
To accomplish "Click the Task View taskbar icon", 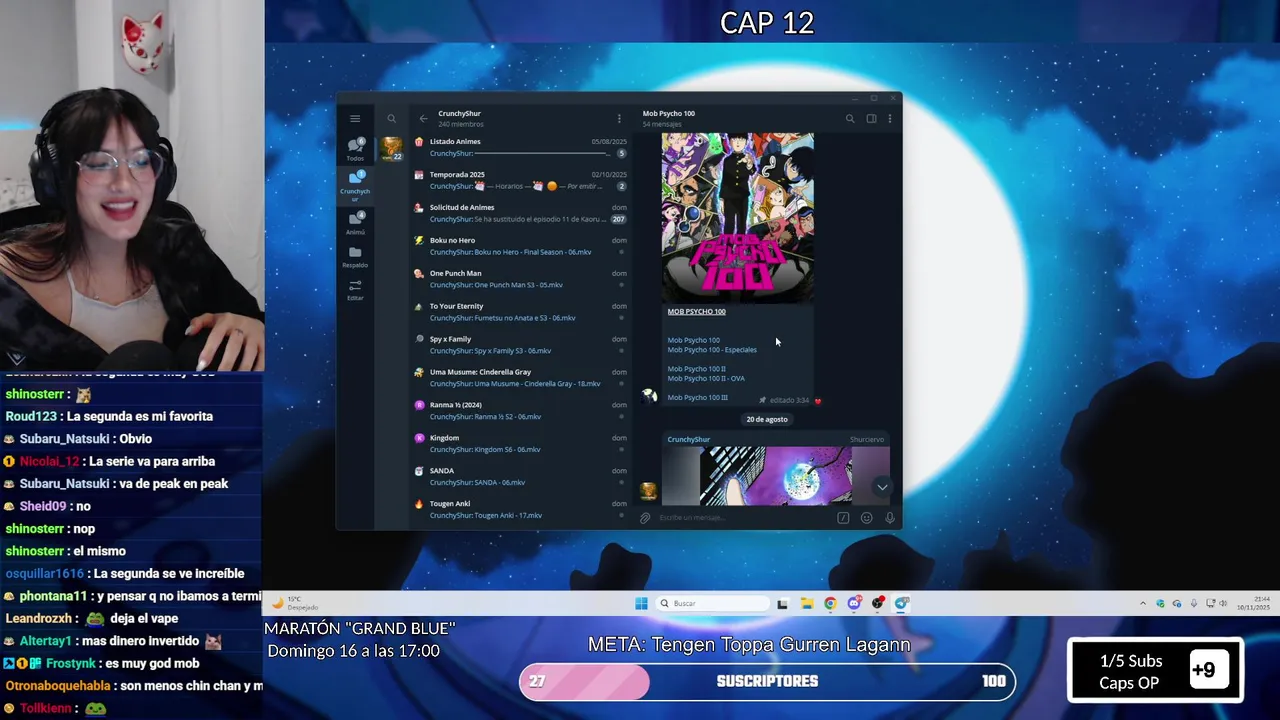I will click(782, 603).
